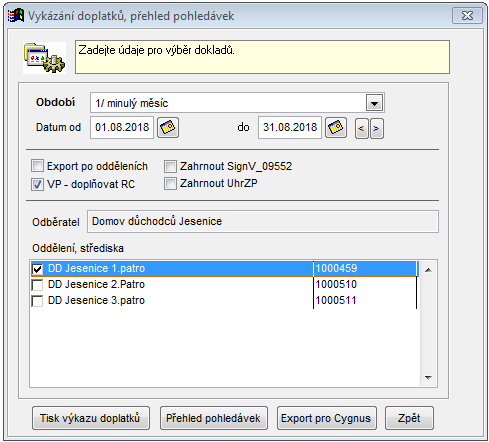This screenshot has height=442, width=489.
Task: Click the list scrollbar down arrow
Action: 429,378
